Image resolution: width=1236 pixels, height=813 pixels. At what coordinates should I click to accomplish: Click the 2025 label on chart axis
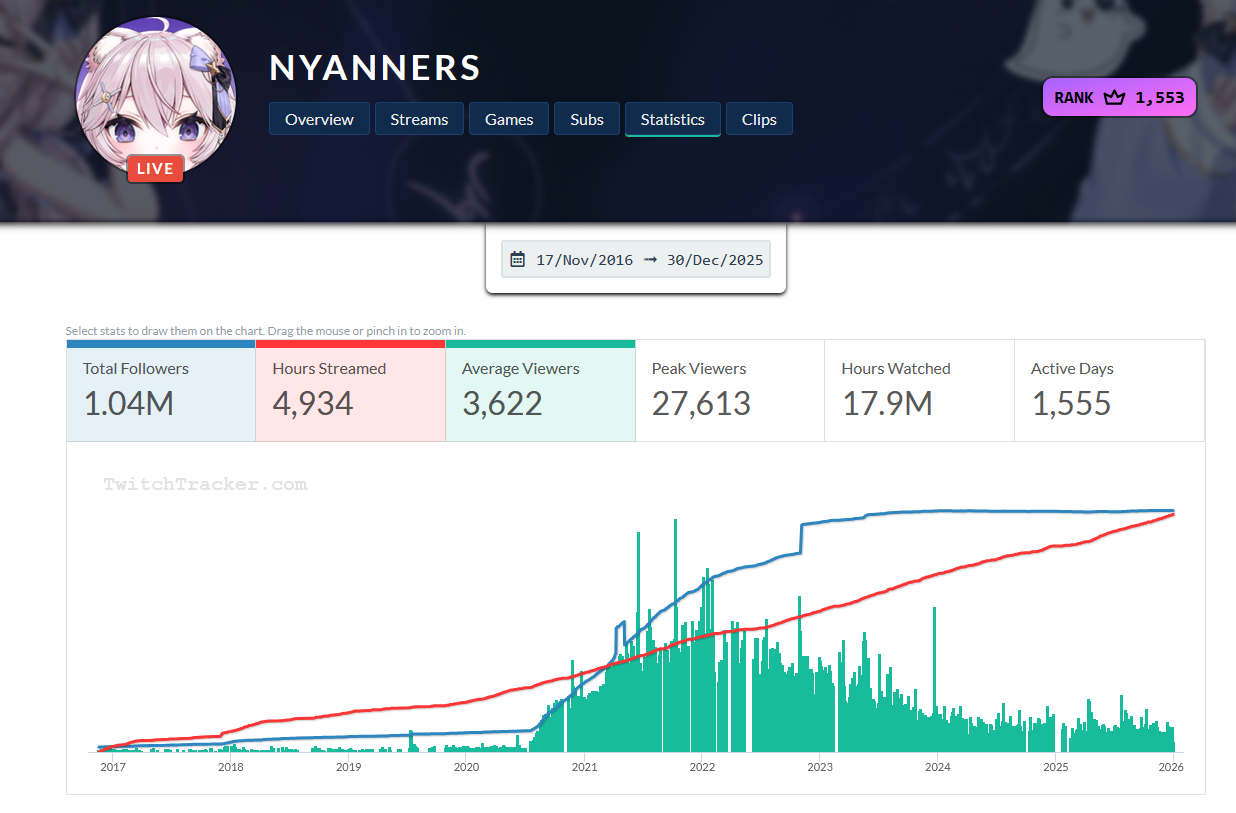(x=1056, y=767)
